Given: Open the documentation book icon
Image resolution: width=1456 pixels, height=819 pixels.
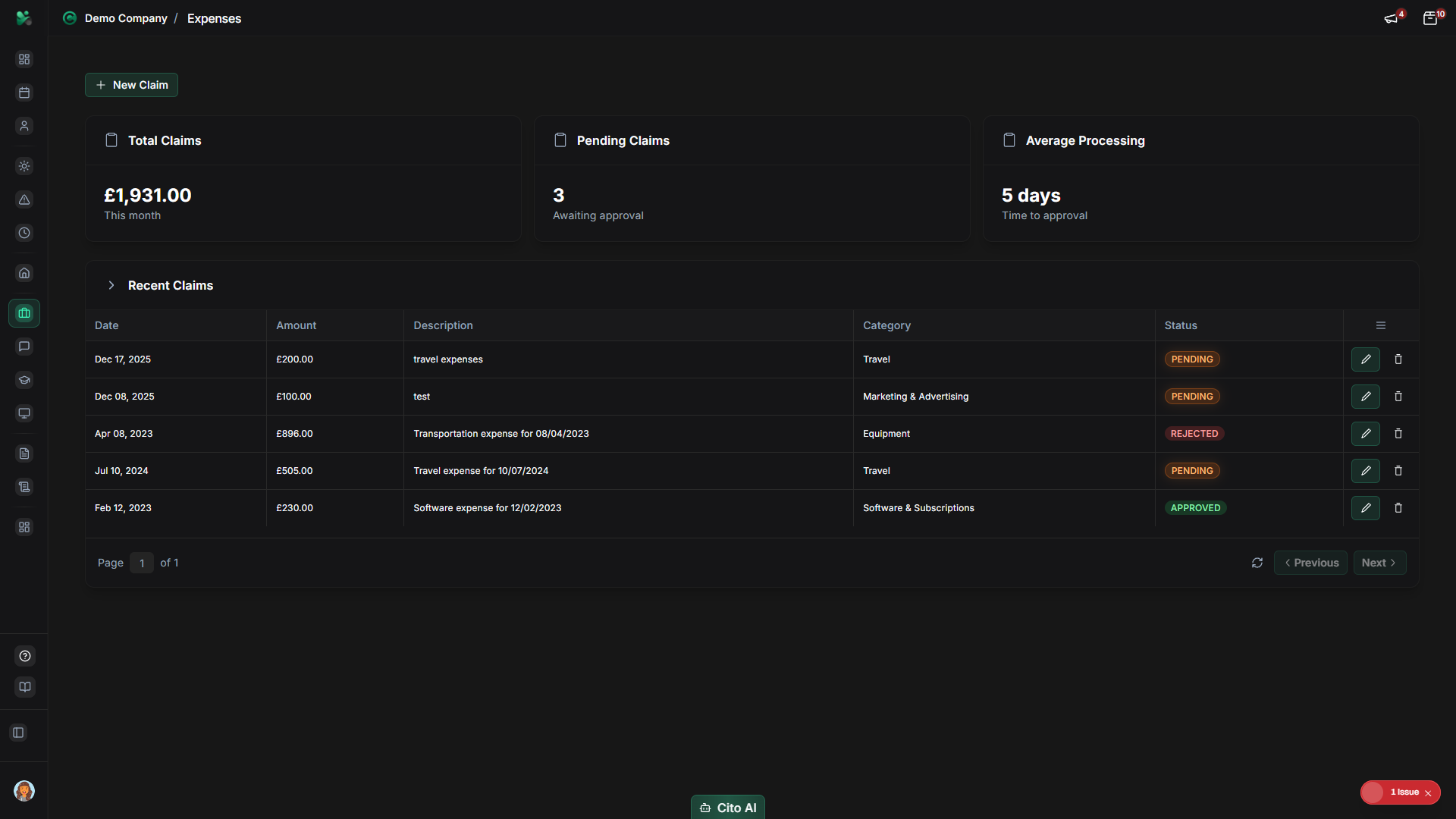Looking at the screenshot, I should point(24,687).
